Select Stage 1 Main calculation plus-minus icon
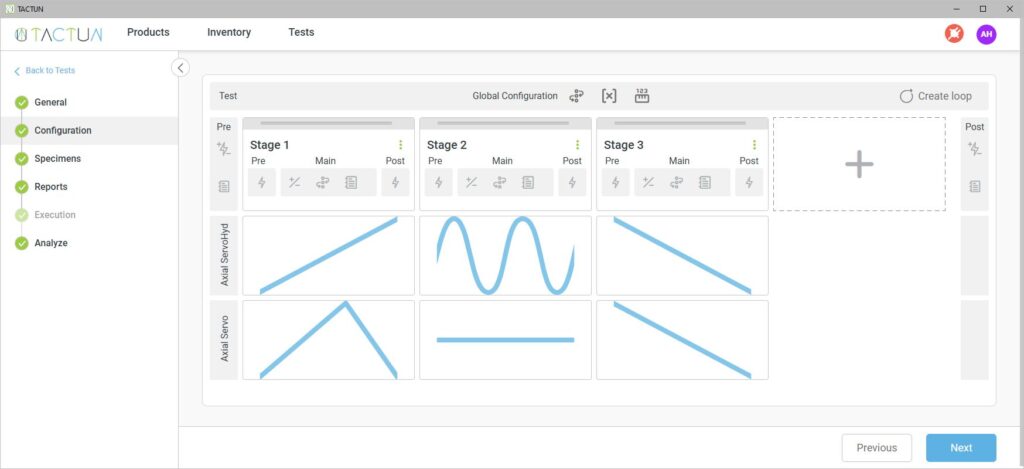Image resolution: width=1024 pixels, height=469 pixels. pos(295,182)
